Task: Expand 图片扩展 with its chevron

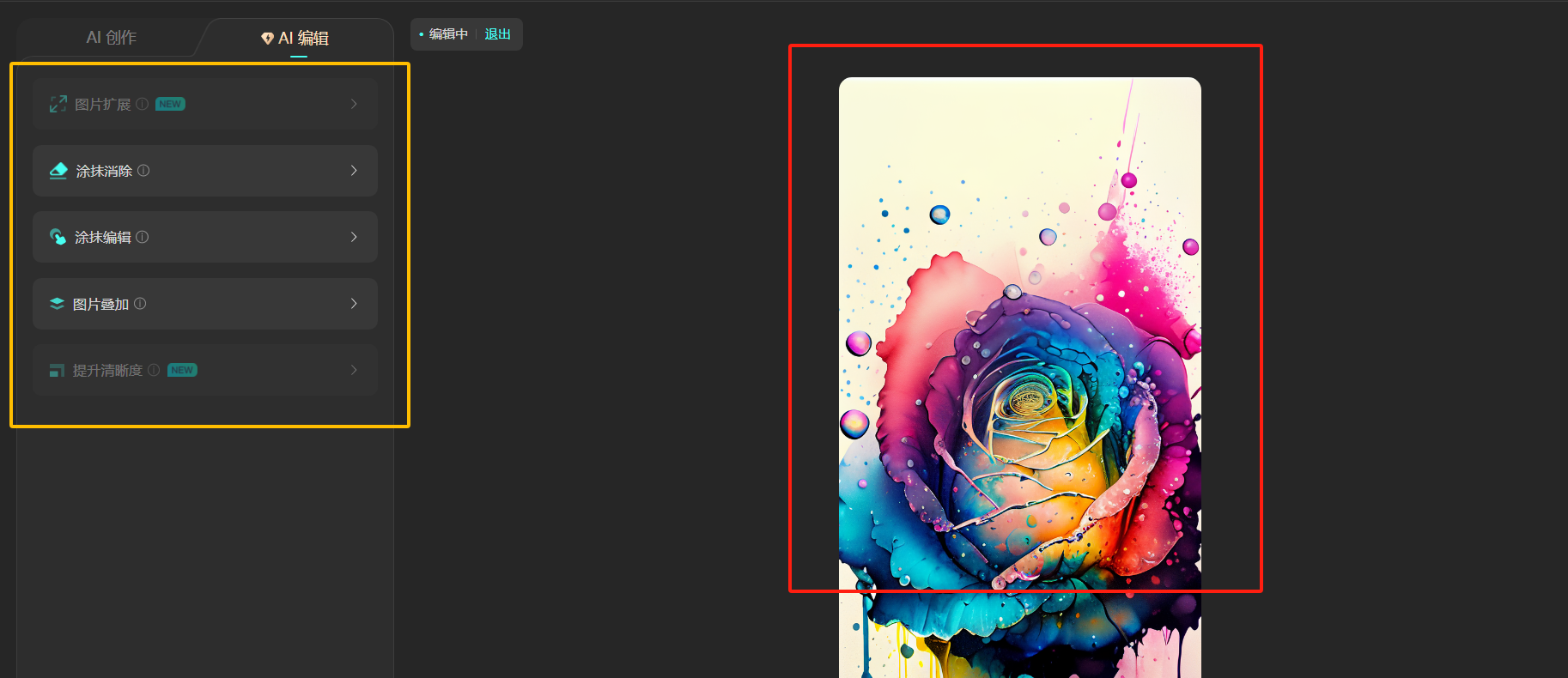Action: click(x=354, y=104)
